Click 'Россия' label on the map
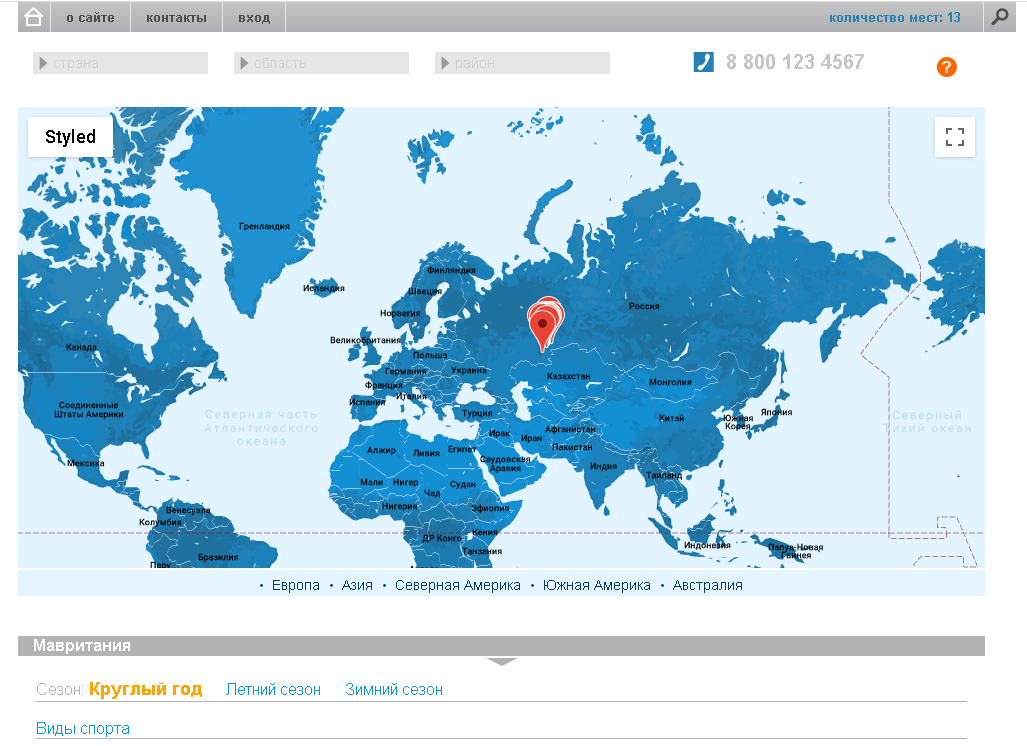Viewport: 1027px width, 746px height. [x=644, y=306]
